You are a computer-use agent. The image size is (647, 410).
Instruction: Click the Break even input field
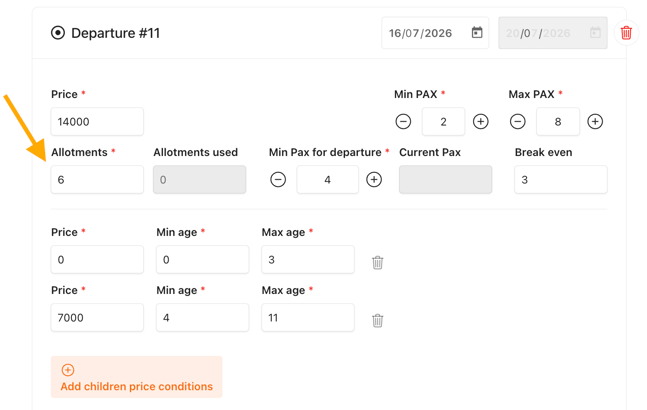click(561, 180)
